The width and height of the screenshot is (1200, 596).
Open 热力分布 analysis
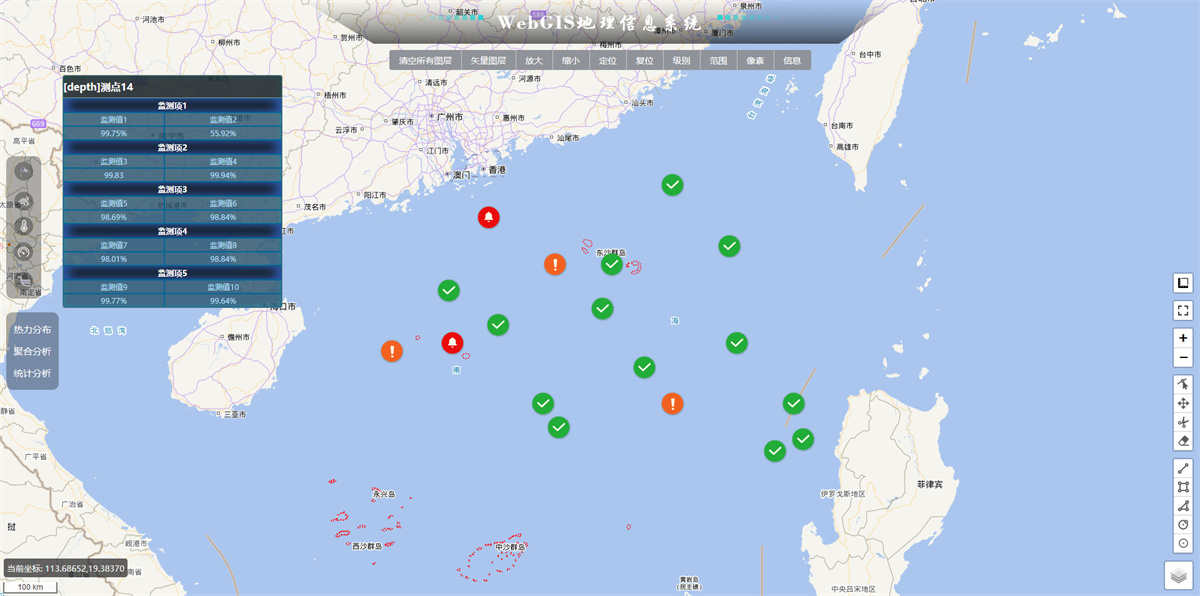[x=32, y=329]
